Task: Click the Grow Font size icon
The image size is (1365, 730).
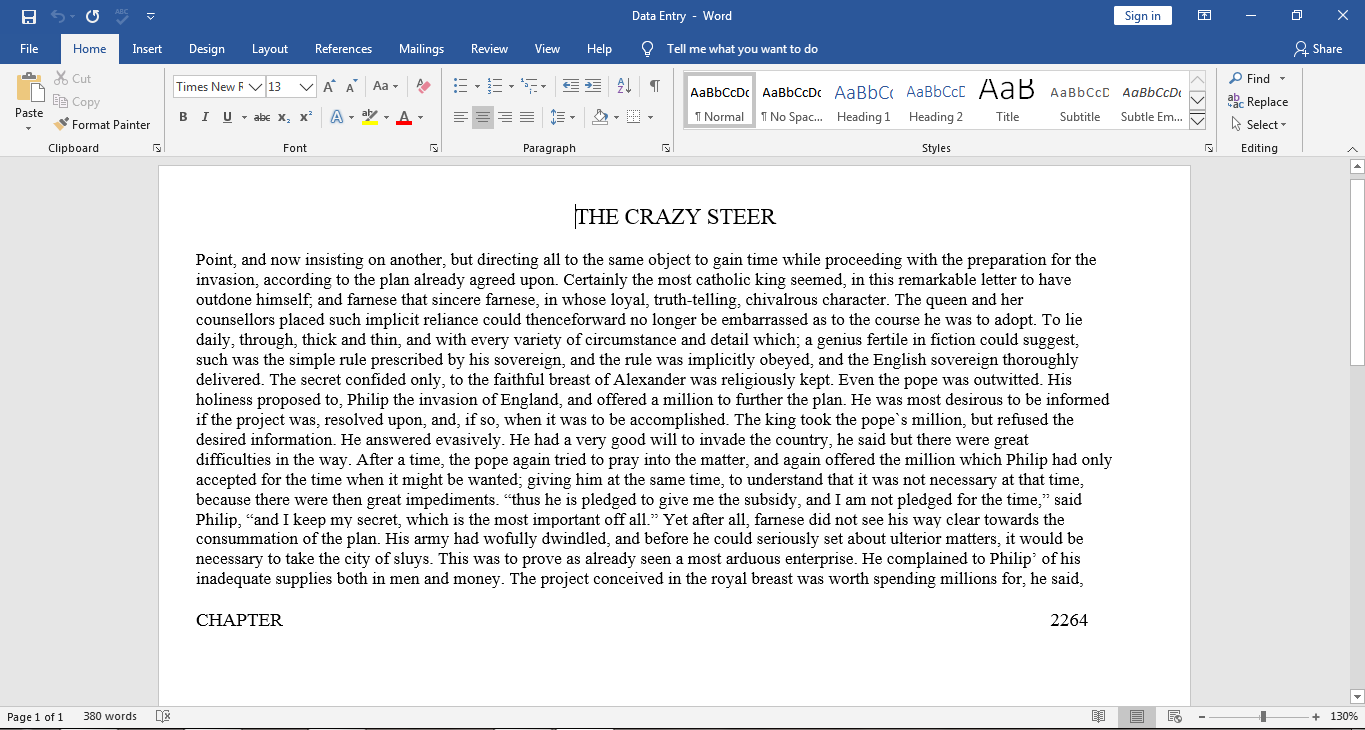Action: [329, 87]
